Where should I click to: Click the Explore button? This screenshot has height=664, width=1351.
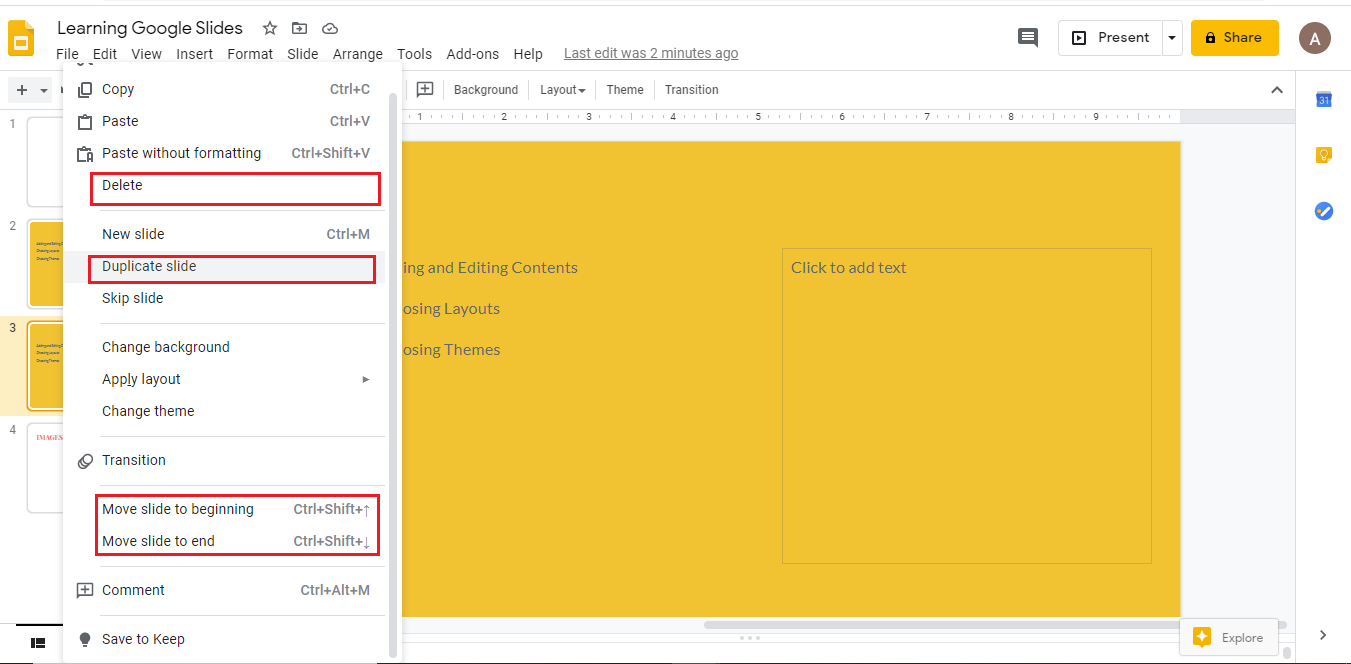(1228, 637)
